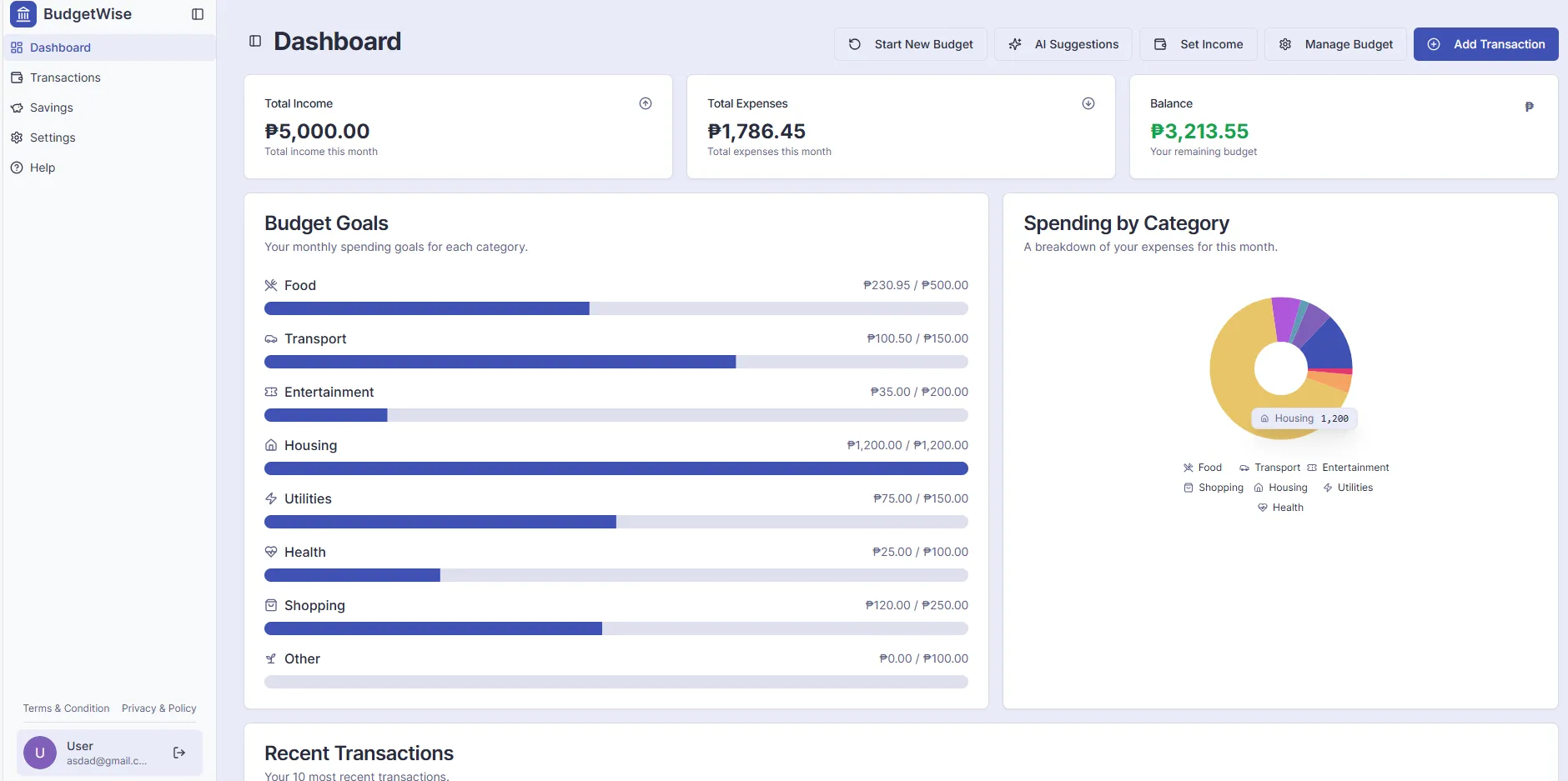
Task: Collapse the sidebar using the panel icon
Action: click(198, 14)
